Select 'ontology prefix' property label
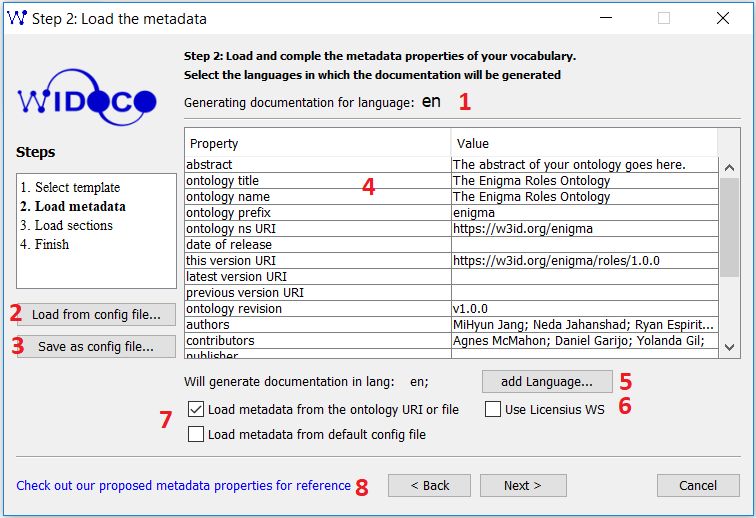This screenshot has width=756, height=518. [228, 212]
